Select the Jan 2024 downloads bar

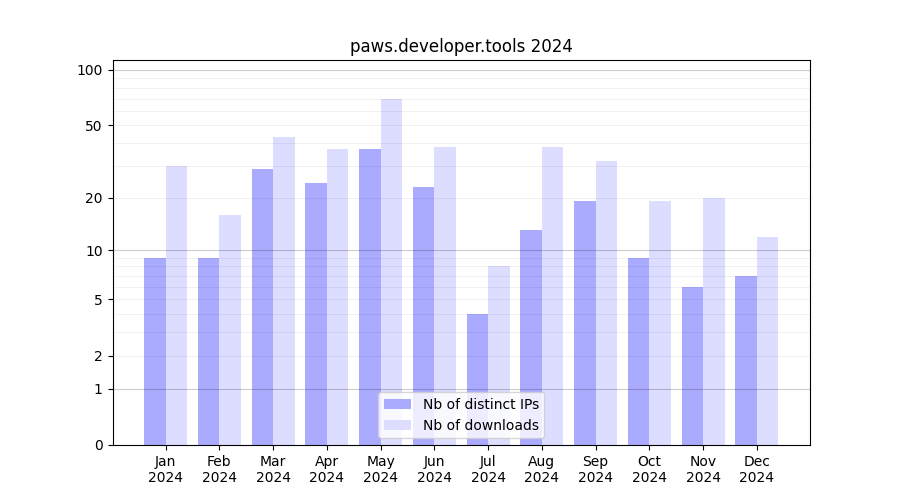[176, 305]
